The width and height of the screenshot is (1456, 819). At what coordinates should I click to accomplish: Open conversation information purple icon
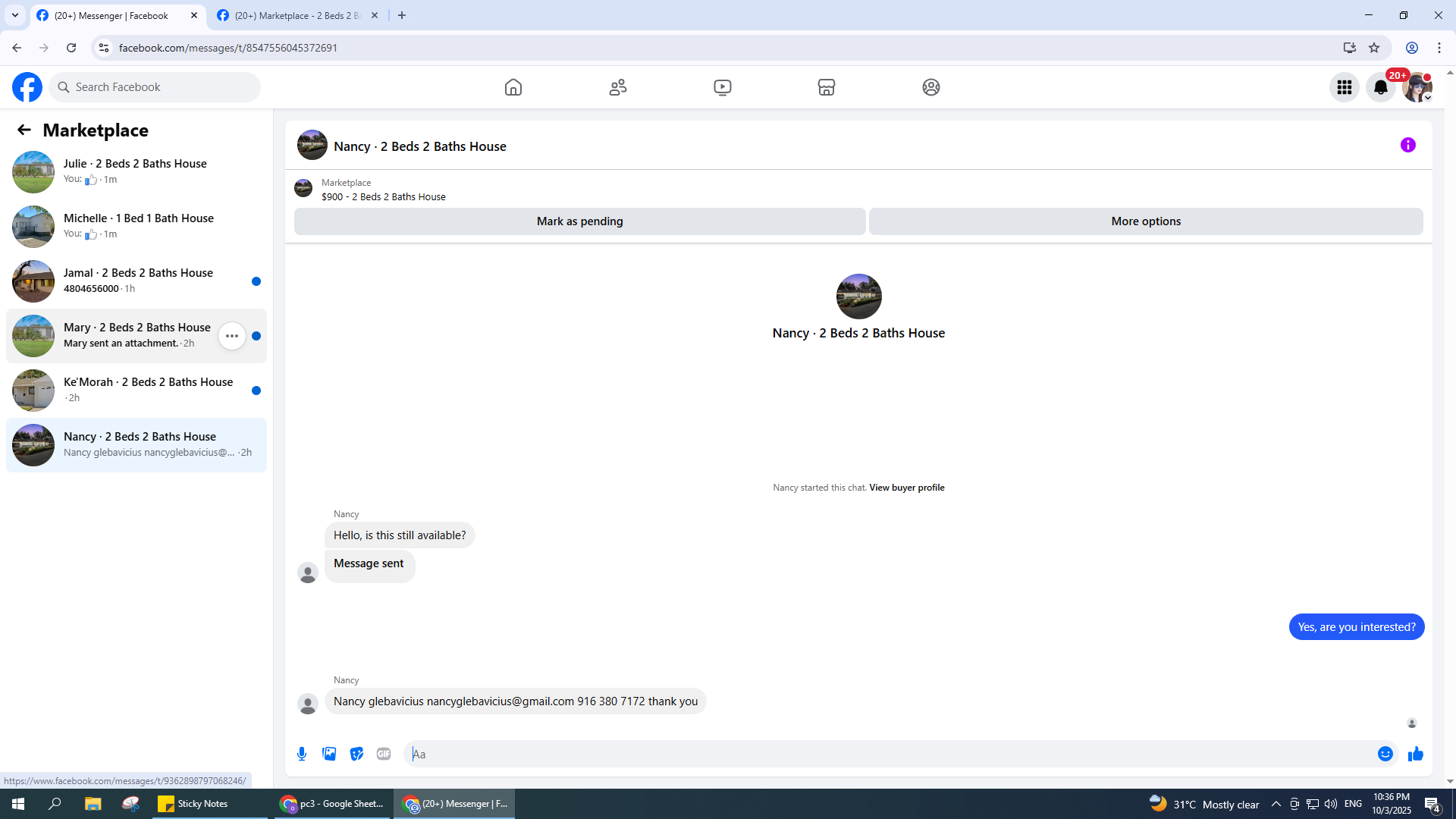(x=1408, y=145)
